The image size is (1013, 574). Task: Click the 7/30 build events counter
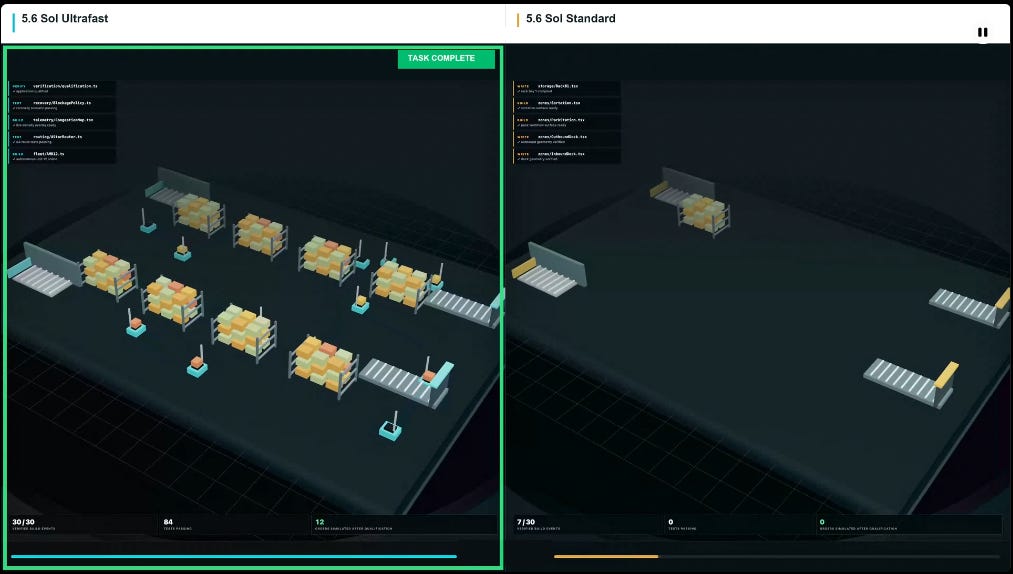(x=589, y=524)
